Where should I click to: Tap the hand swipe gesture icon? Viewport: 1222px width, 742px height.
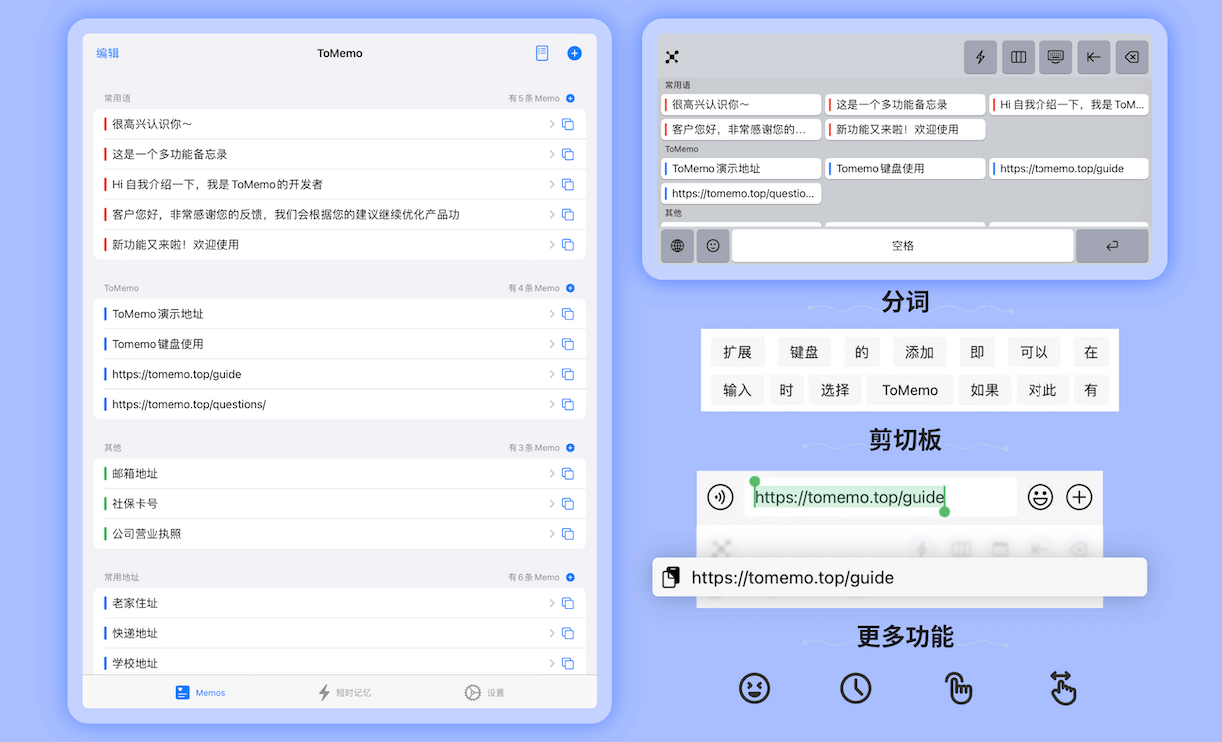coord(1062,688)
